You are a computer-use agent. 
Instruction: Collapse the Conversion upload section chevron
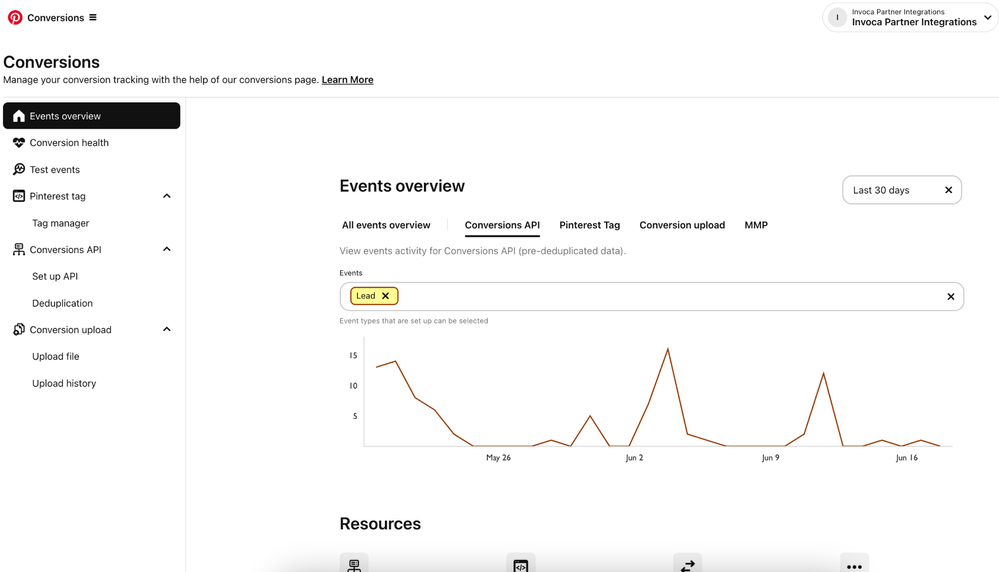(x=167, y=329)
